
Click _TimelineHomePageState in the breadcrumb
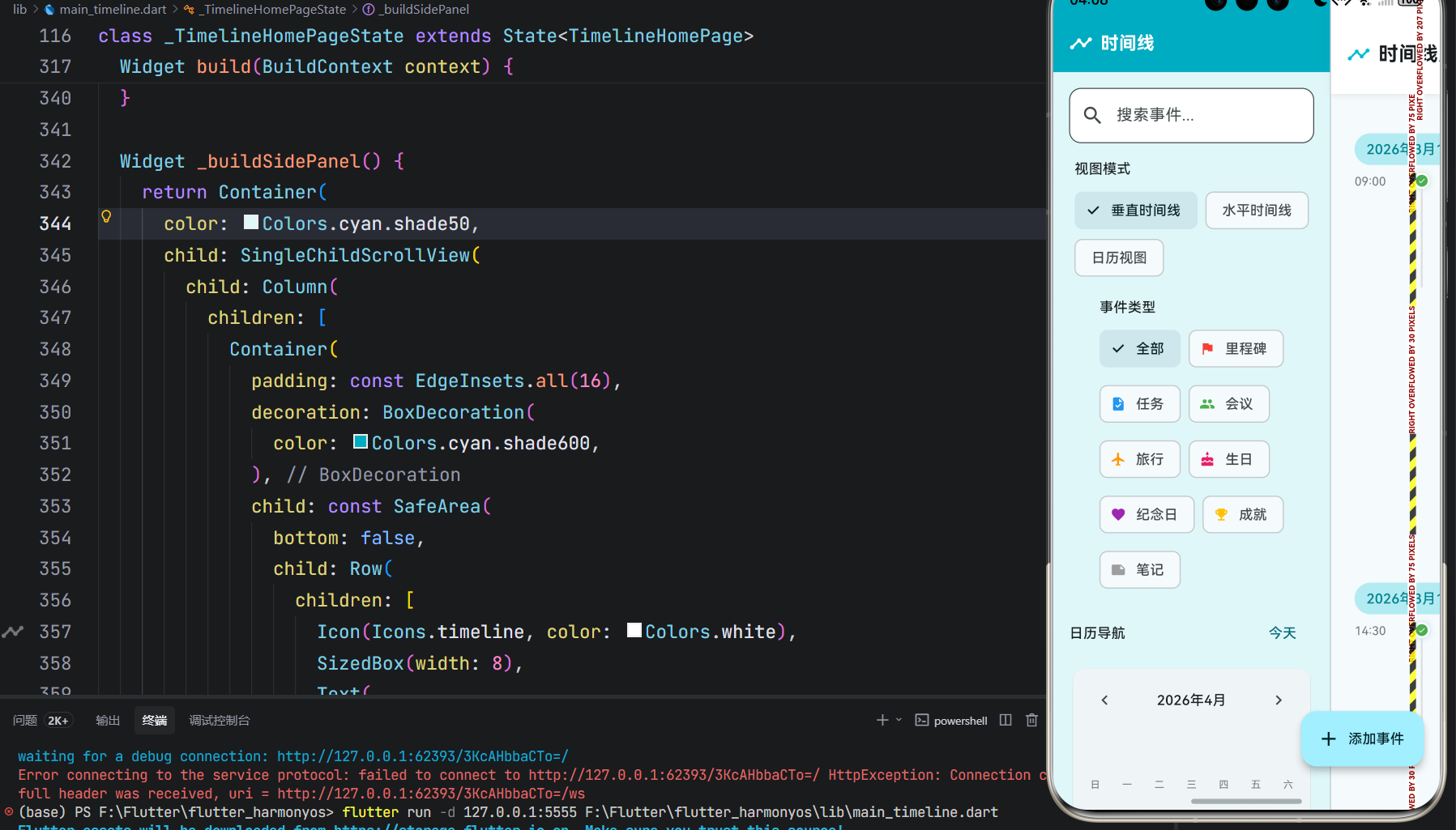pos(274,9)
